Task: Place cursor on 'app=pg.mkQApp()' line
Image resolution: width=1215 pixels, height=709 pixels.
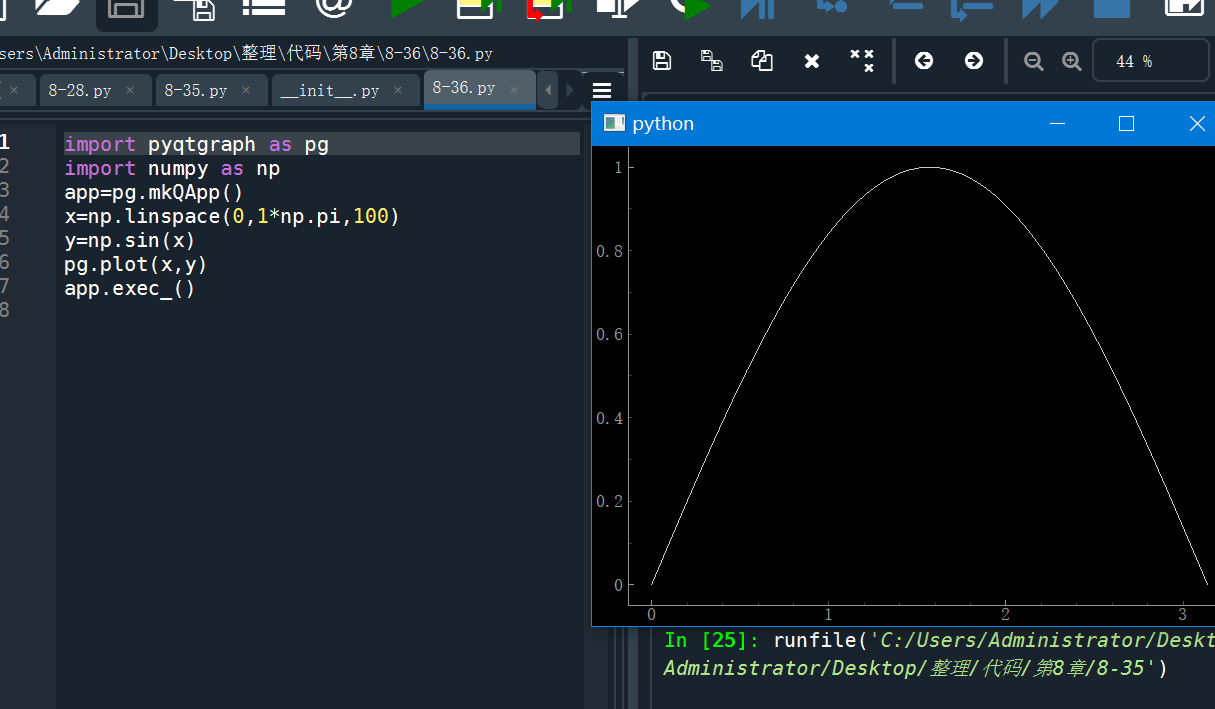Action: [x=154, y=193]
